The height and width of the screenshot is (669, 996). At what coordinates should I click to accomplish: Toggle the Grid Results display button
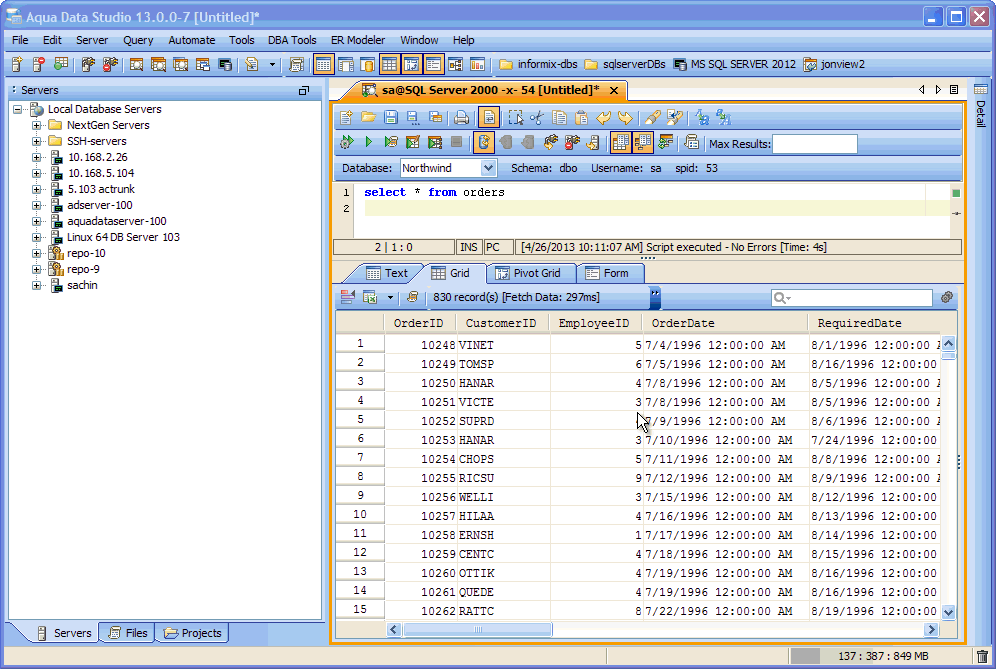point(620,142)
